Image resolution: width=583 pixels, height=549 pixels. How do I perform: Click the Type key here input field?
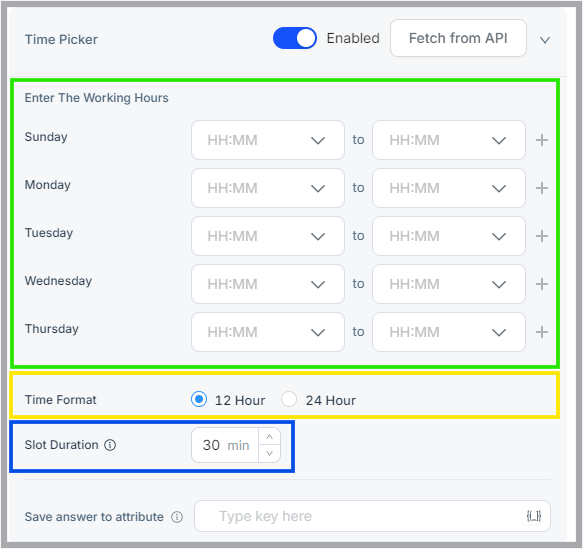coord(372,516)
